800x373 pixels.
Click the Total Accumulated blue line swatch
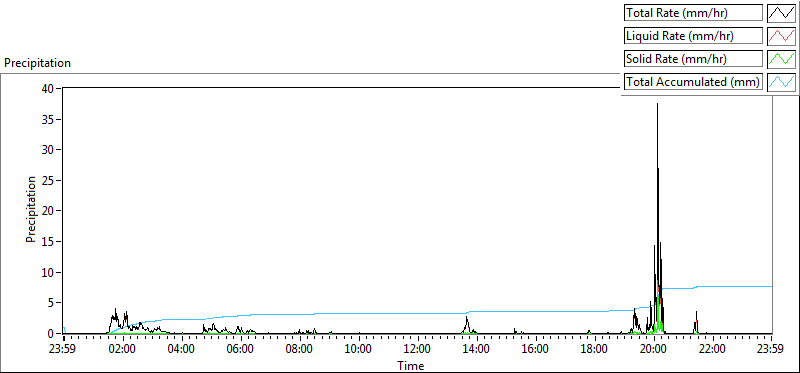coord(781,81)
